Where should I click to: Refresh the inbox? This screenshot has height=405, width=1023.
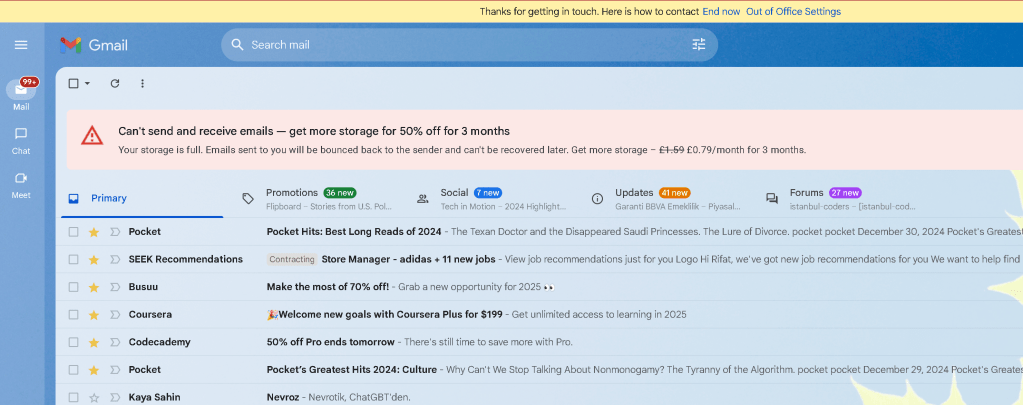point(115,83)
